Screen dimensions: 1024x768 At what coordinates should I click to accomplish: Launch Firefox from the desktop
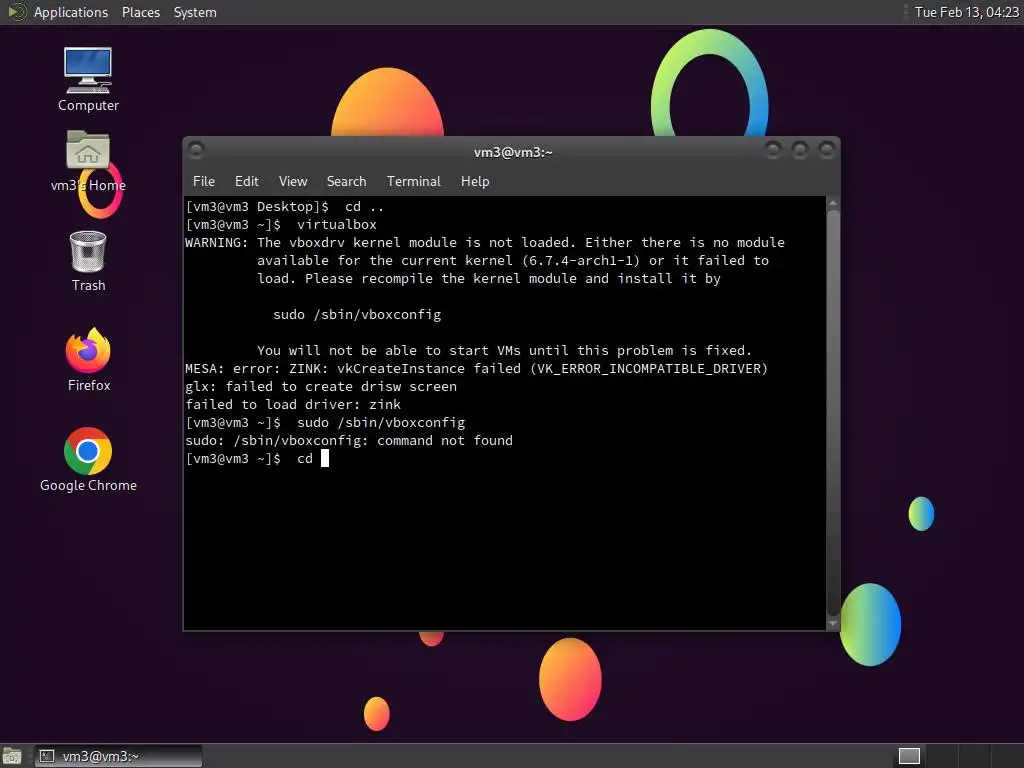coord(88,360)
